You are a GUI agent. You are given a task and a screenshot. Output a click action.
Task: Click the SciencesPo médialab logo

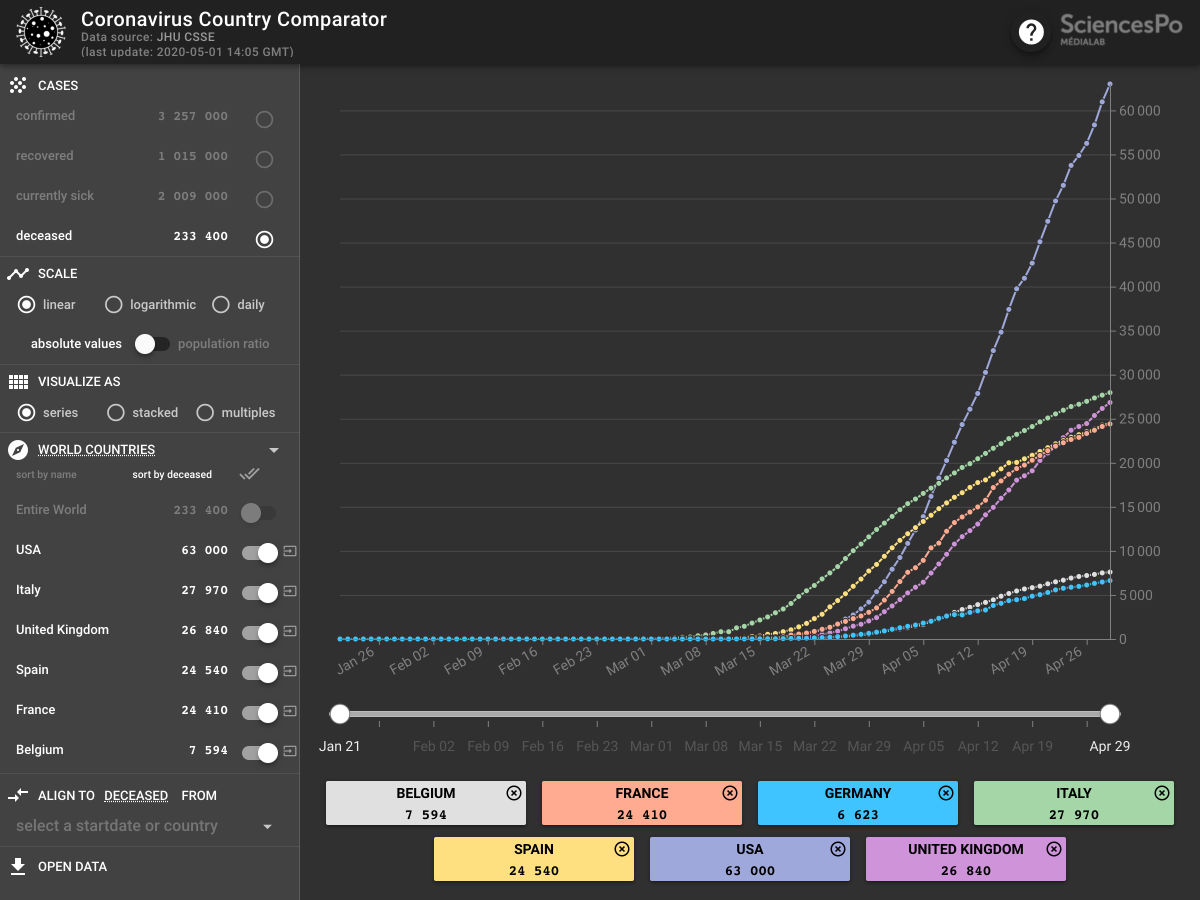pos(1120,29)
